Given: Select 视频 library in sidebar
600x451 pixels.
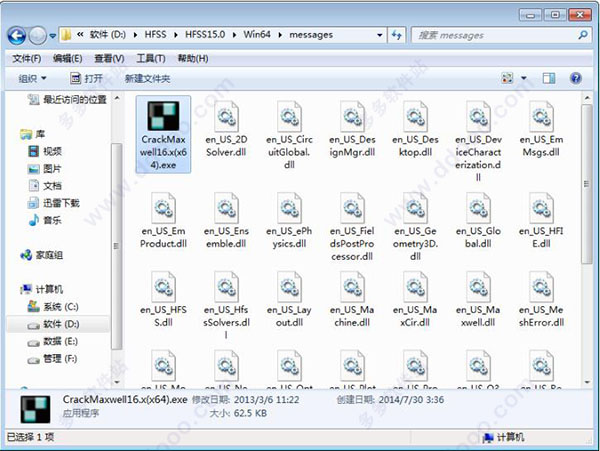Looking at the screenshot, I should coord(44,151).
